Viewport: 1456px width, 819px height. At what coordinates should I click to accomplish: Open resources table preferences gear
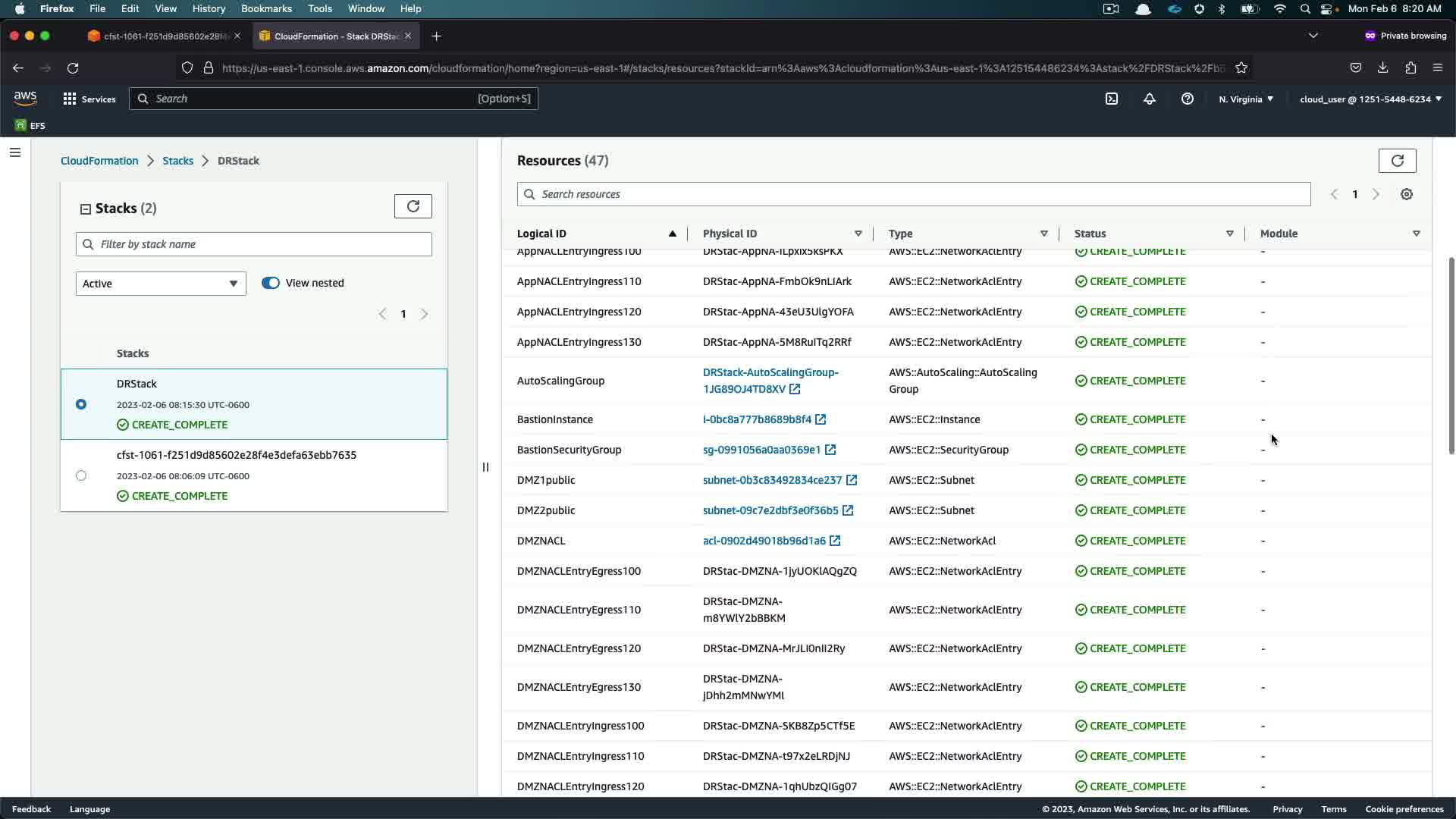pyautogui.click(x=1407, y=194)
